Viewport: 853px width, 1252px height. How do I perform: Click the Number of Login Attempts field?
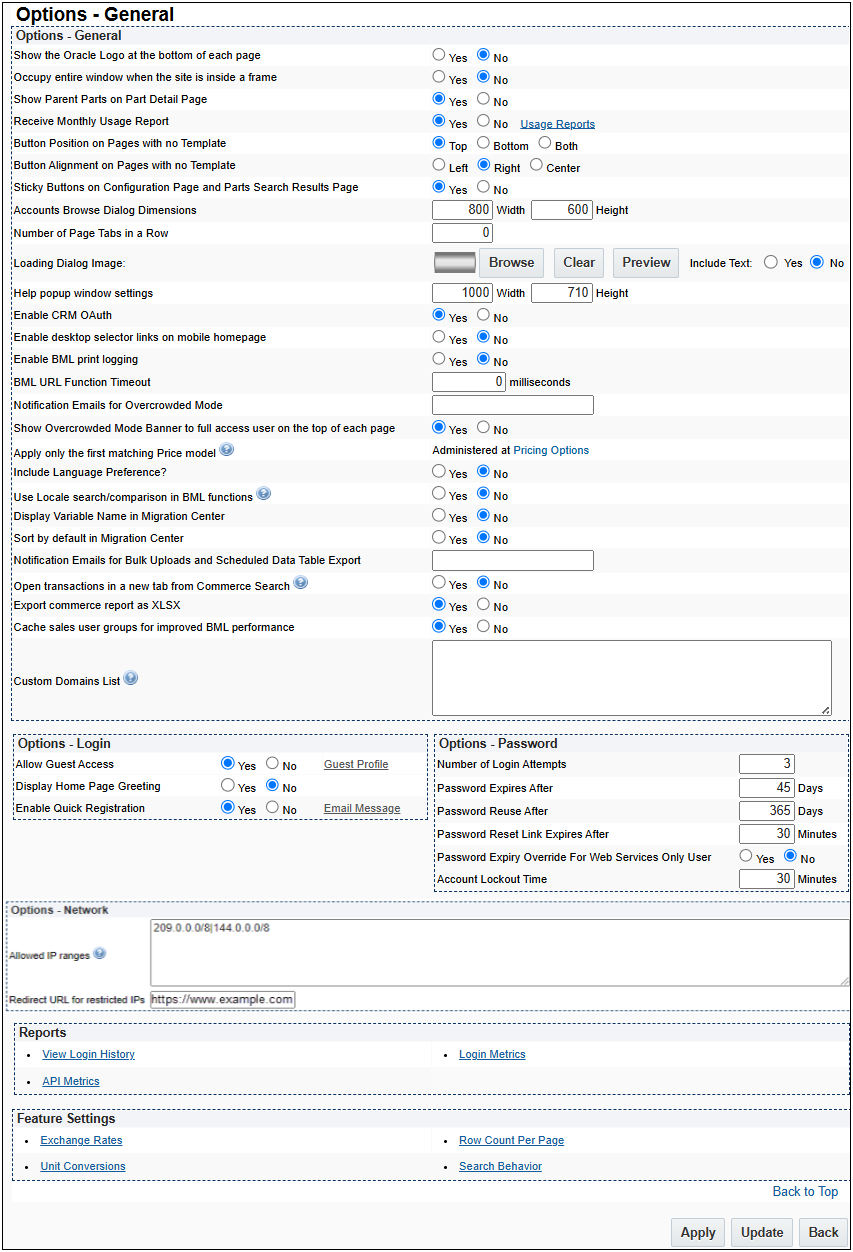click(766, 763)
